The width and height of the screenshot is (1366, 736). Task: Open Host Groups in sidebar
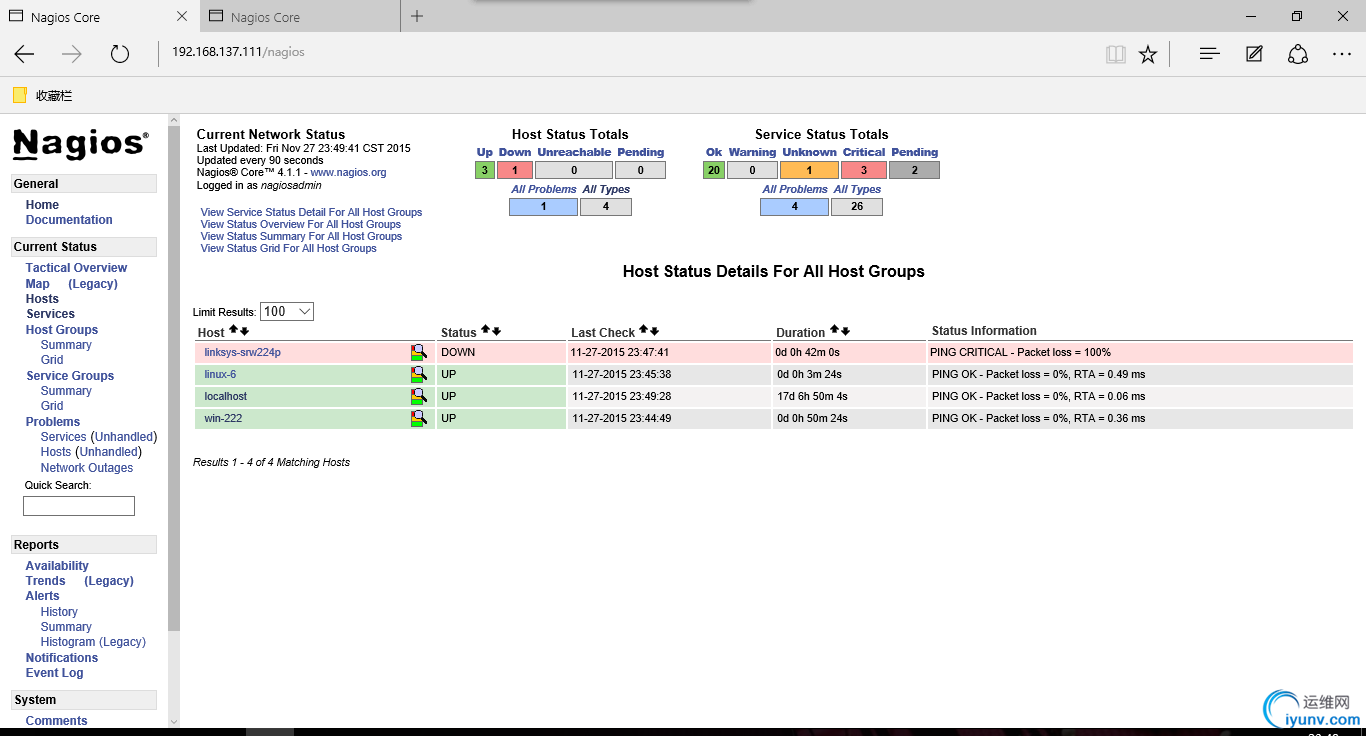[x=62, y=330]
